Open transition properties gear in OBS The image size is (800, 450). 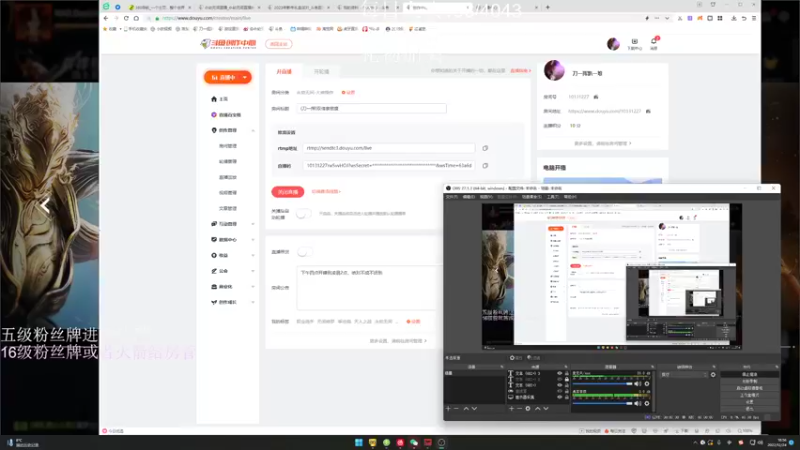pos(713,374)
